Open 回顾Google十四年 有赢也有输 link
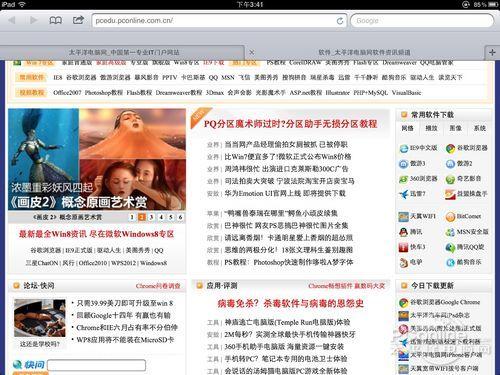 coord(123,315)
